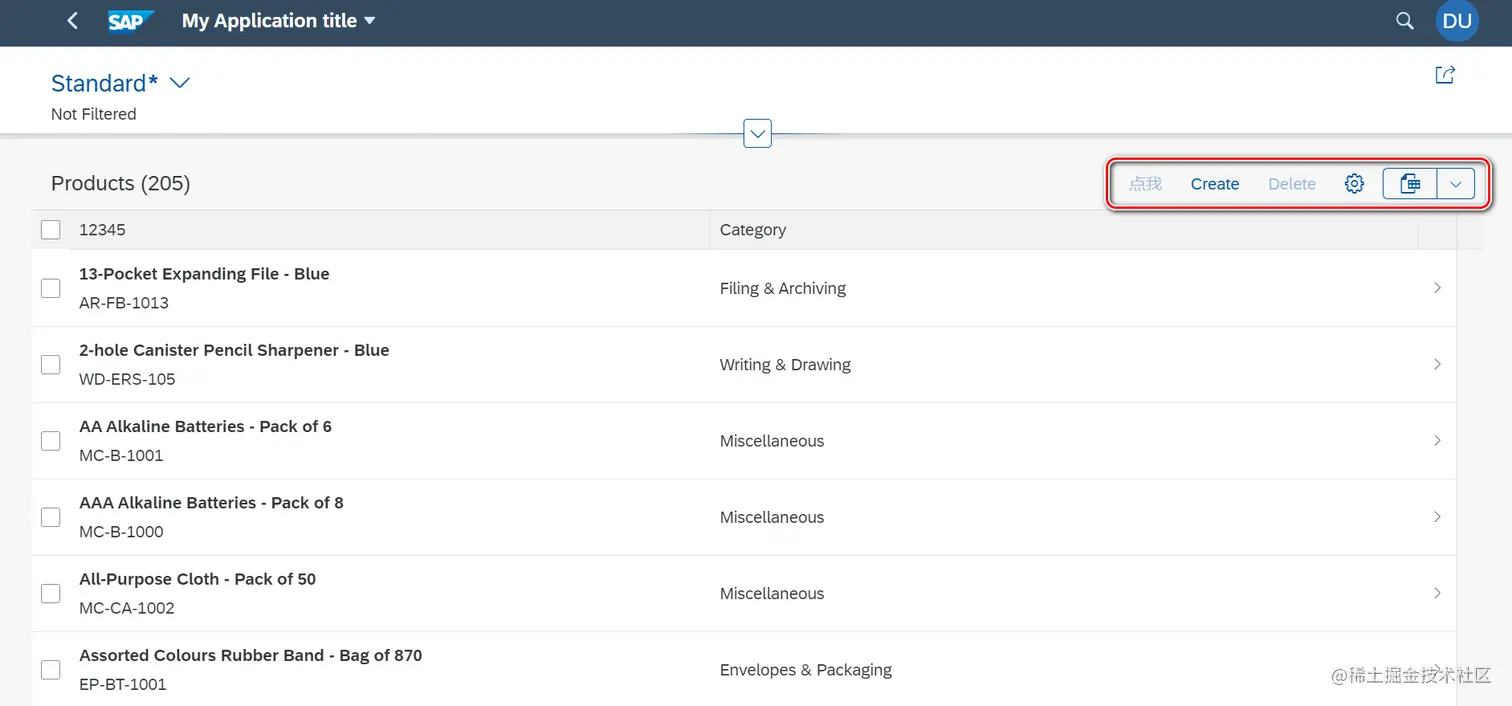Open details arrow on All-Purpose Cloth row
This screenshot has height=706, width=1512.
[1437, 593]
